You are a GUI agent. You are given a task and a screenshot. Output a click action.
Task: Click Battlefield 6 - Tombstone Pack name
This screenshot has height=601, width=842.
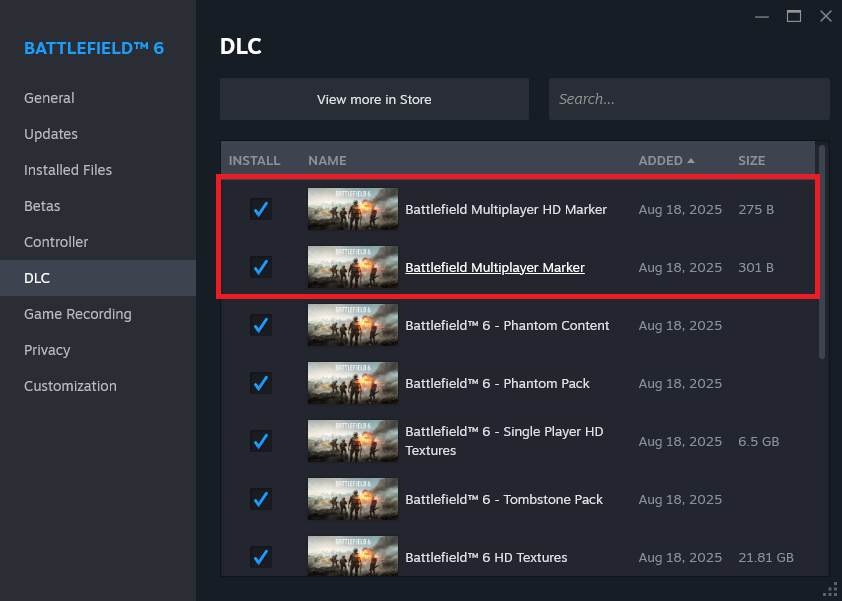pos(504,499)
